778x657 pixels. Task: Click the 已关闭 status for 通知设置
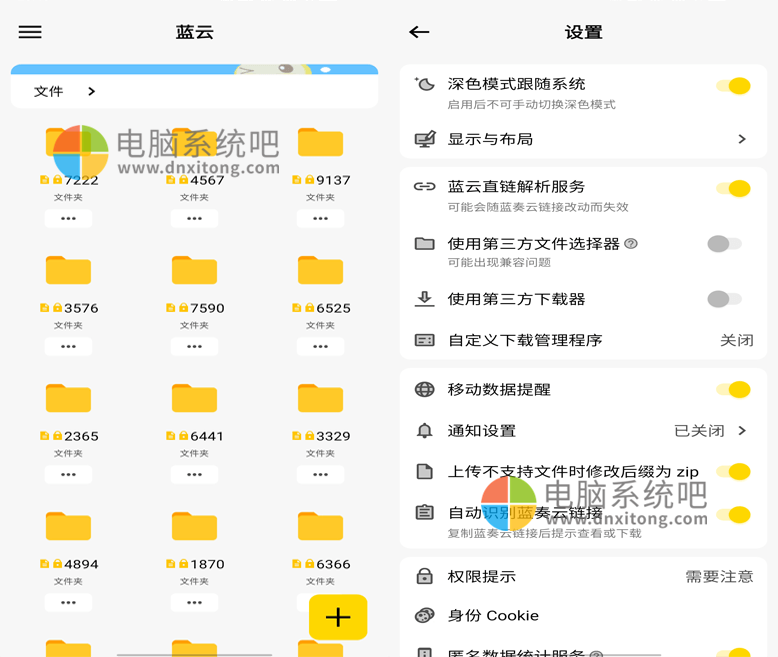pos(699,431)
